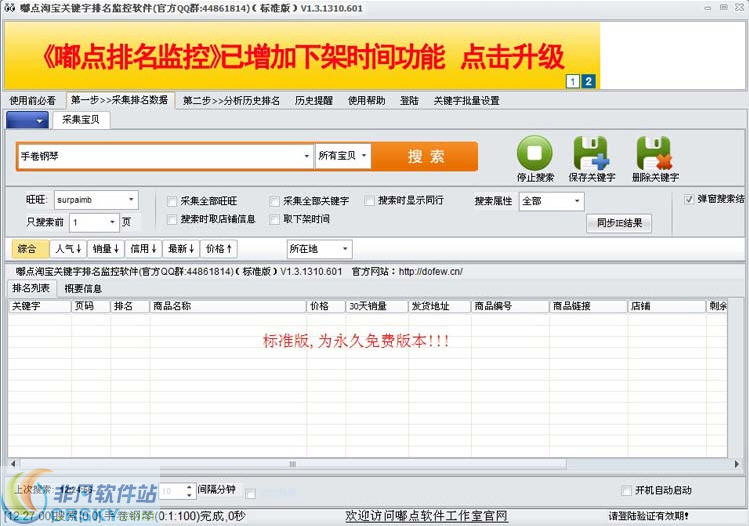
Task: Click the horizontal scrollbar thumb
Action: coord(293,464)
